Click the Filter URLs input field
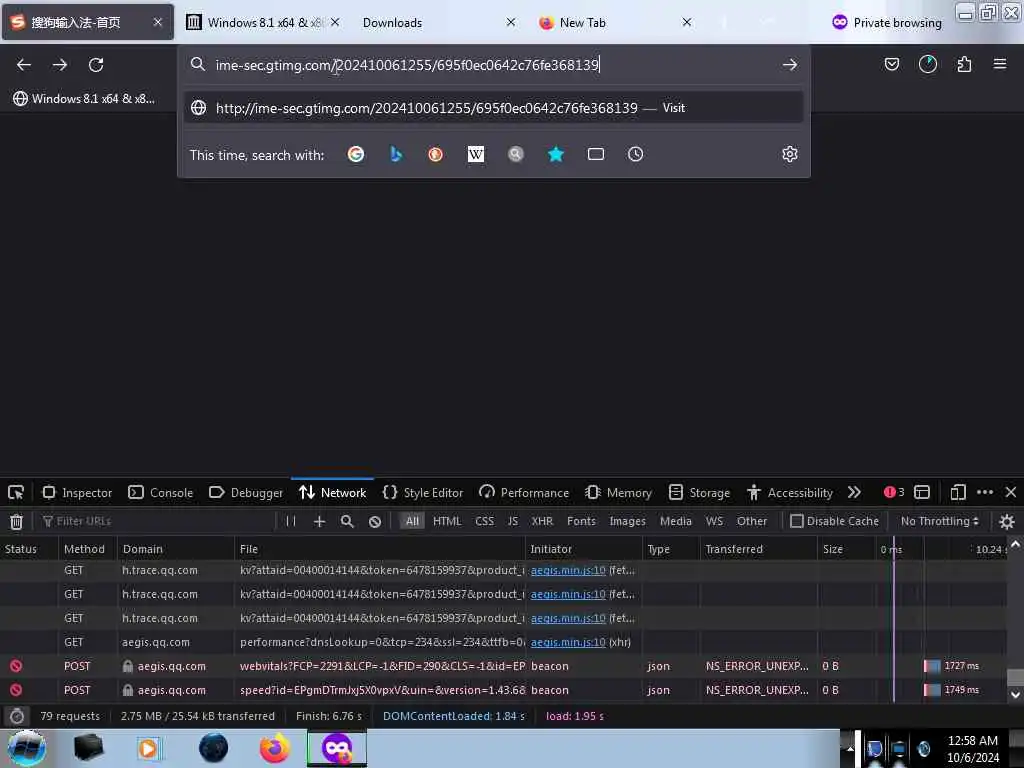 coord(157,521)
